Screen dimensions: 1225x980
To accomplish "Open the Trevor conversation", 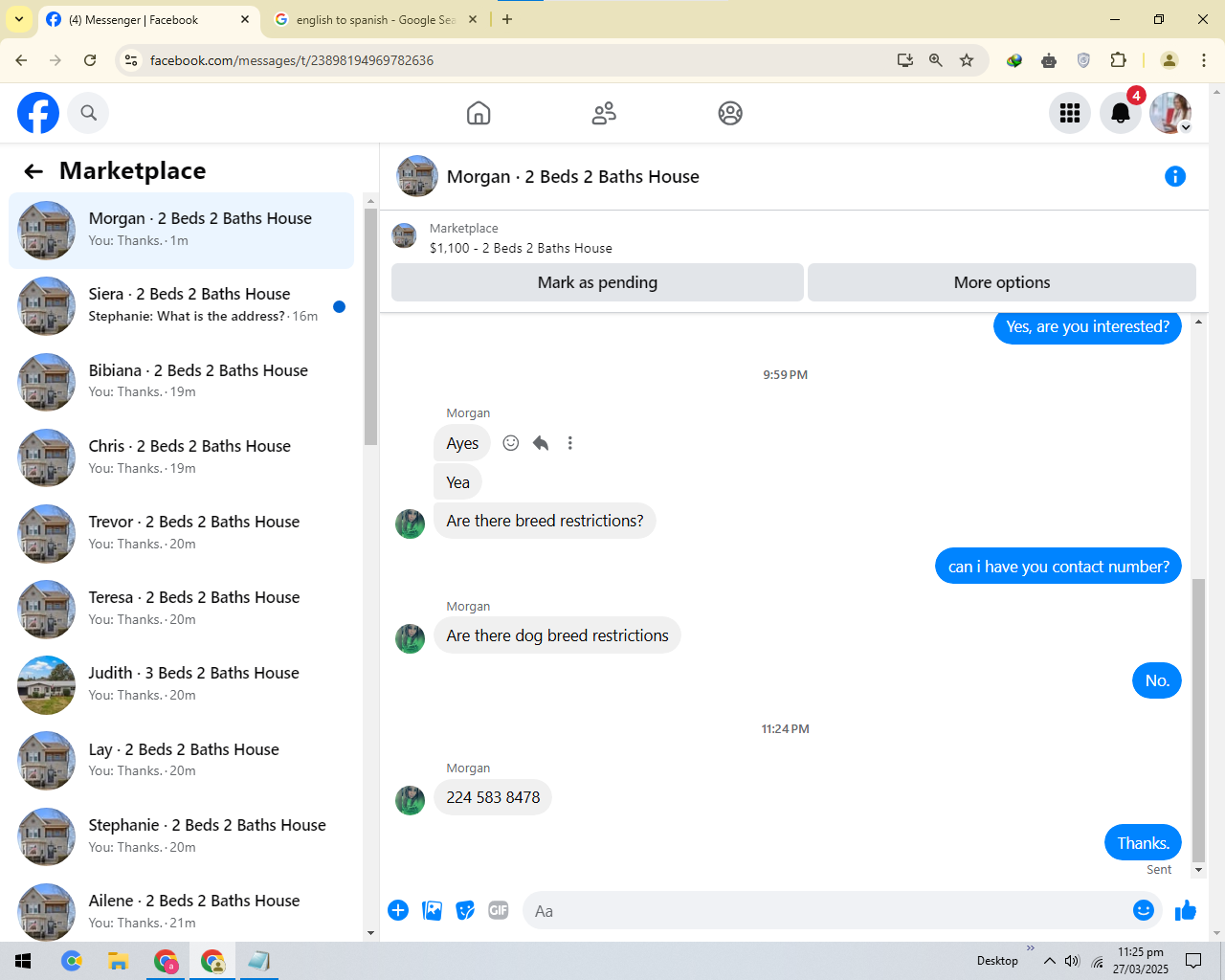I will coord(182,533).
